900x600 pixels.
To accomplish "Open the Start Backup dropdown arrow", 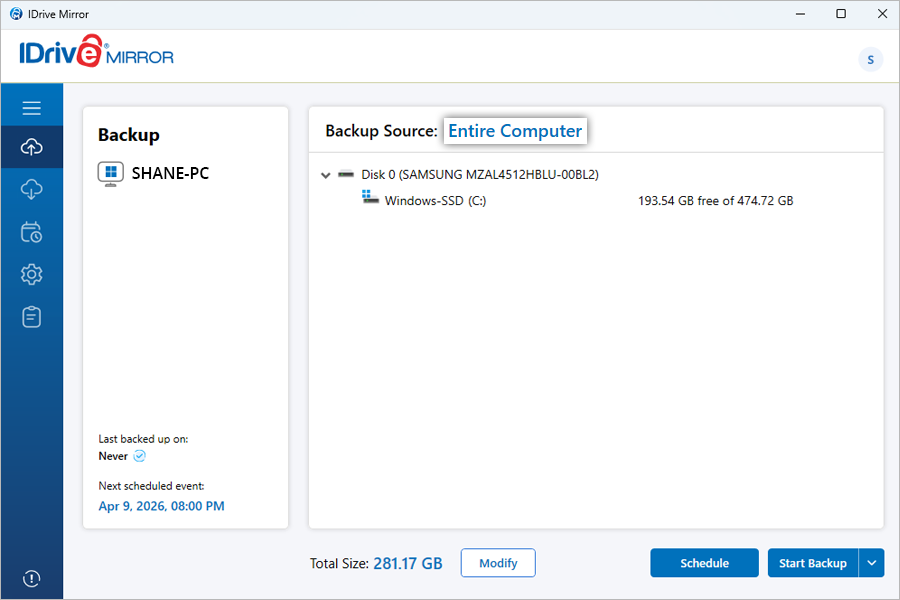I will (871, 563).
